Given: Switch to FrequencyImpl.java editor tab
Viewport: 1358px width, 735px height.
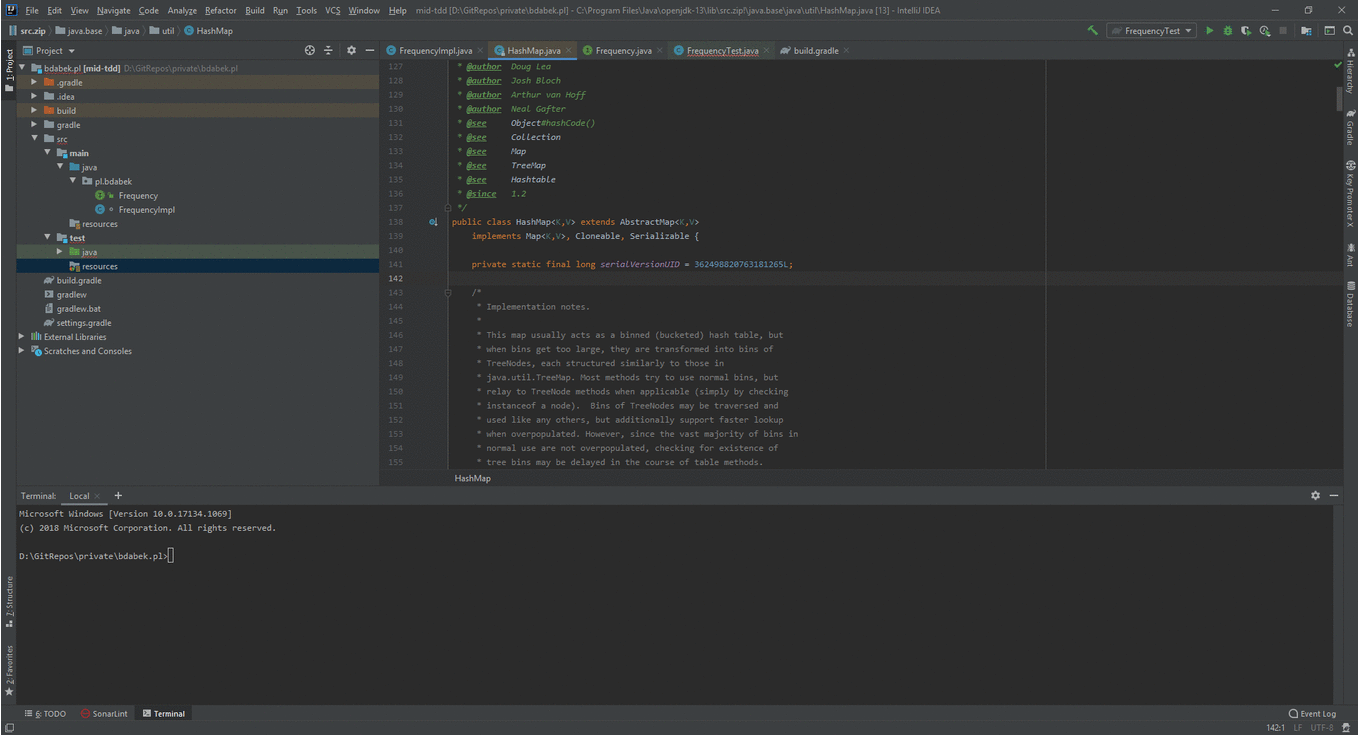Looking at the screenshot, I should coord(435,50).
